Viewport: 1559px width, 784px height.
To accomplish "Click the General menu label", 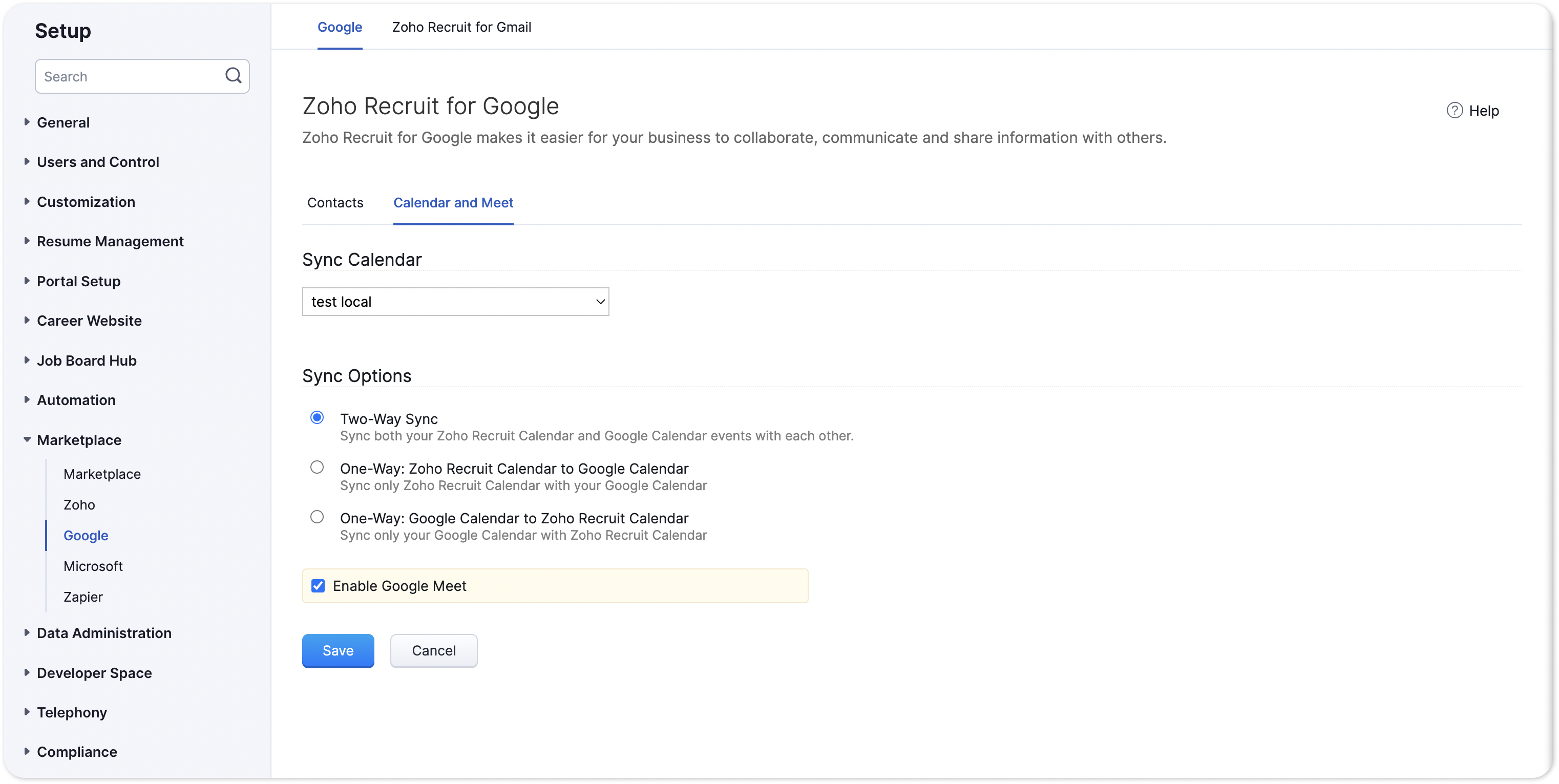I will [x=64, y=123].
